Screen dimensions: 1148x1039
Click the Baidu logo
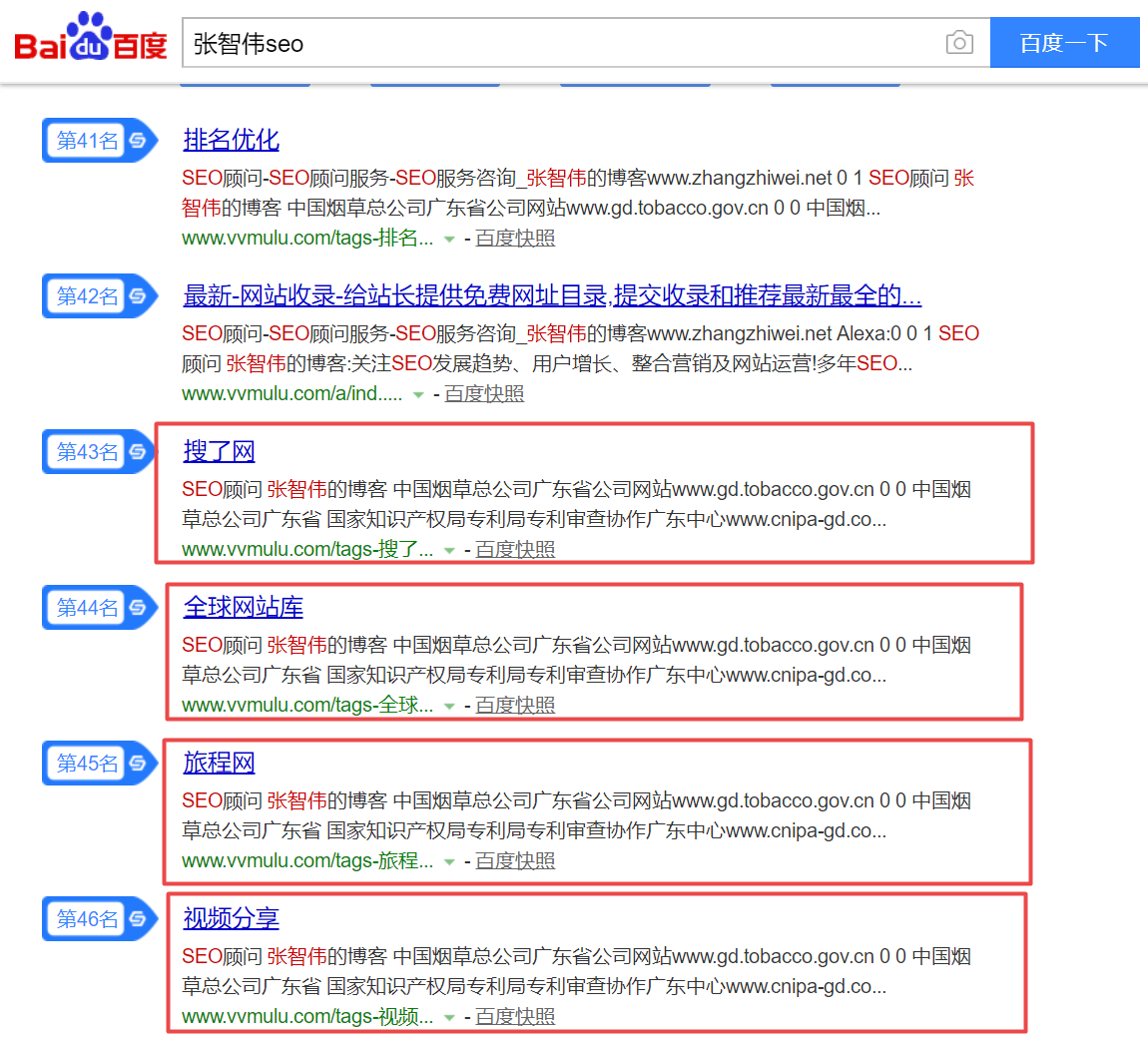[91, 37]
